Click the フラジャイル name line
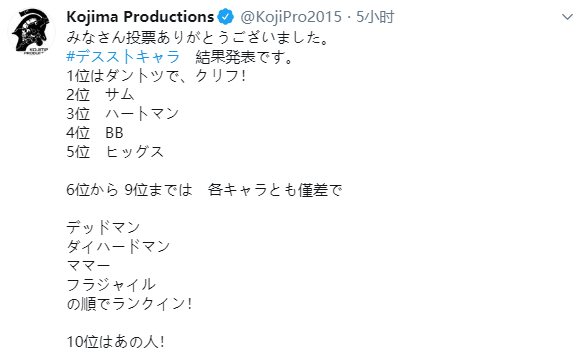Image resolution: width=585 pixels, height=364 pixels. click(111, 285)
